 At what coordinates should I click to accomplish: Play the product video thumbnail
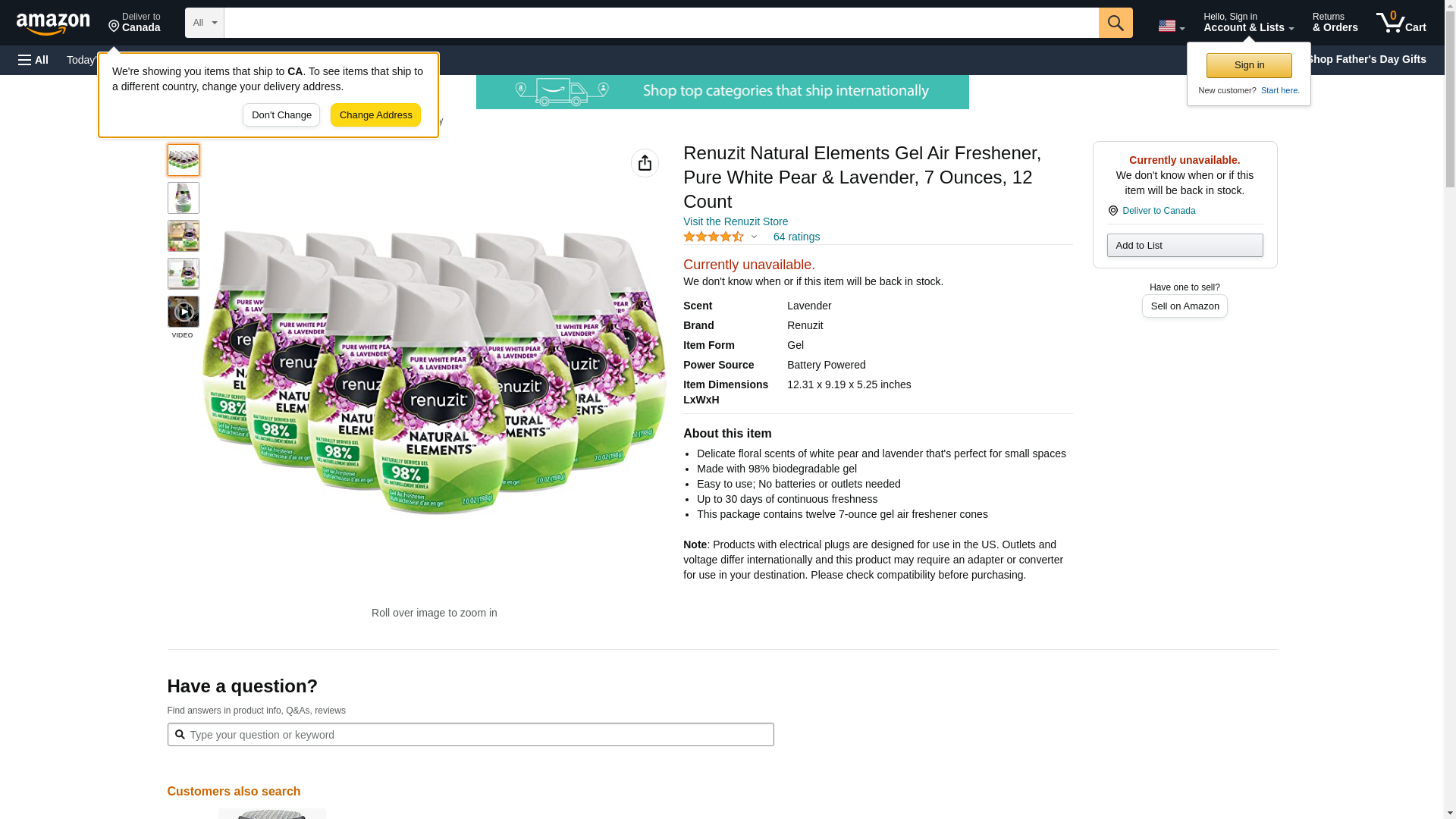183,312
